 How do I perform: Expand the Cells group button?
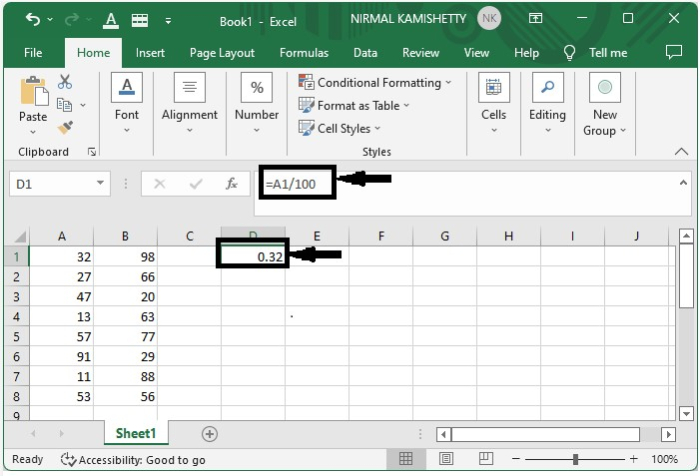(x=493, y=104)
